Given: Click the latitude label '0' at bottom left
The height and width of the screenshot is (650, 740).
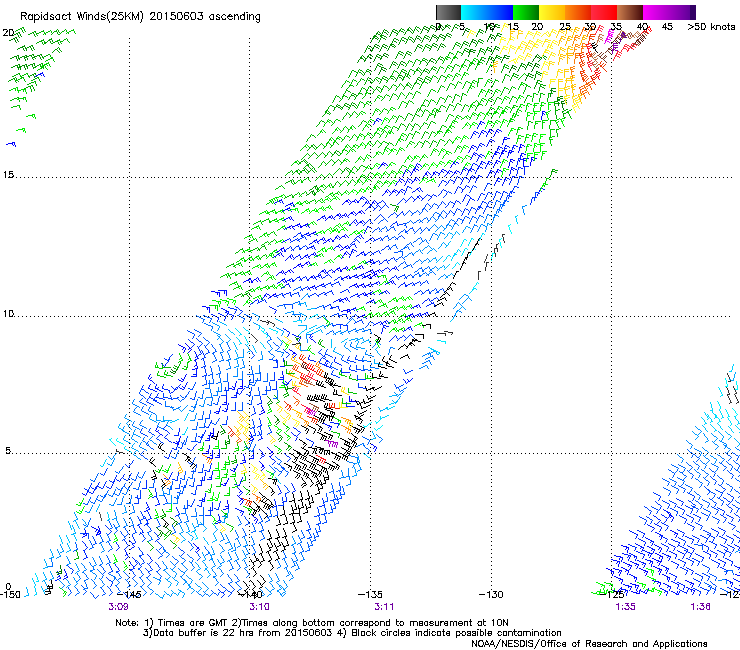Looking at the screenshot, I should pos(8,587).
